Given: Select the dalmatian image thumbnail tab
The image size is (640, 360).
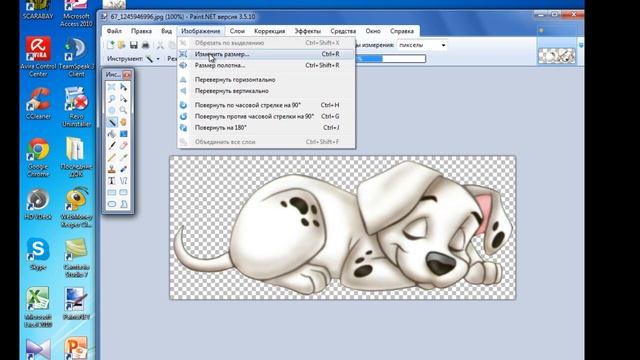Looking at the screenshot, I should point(557,56).
